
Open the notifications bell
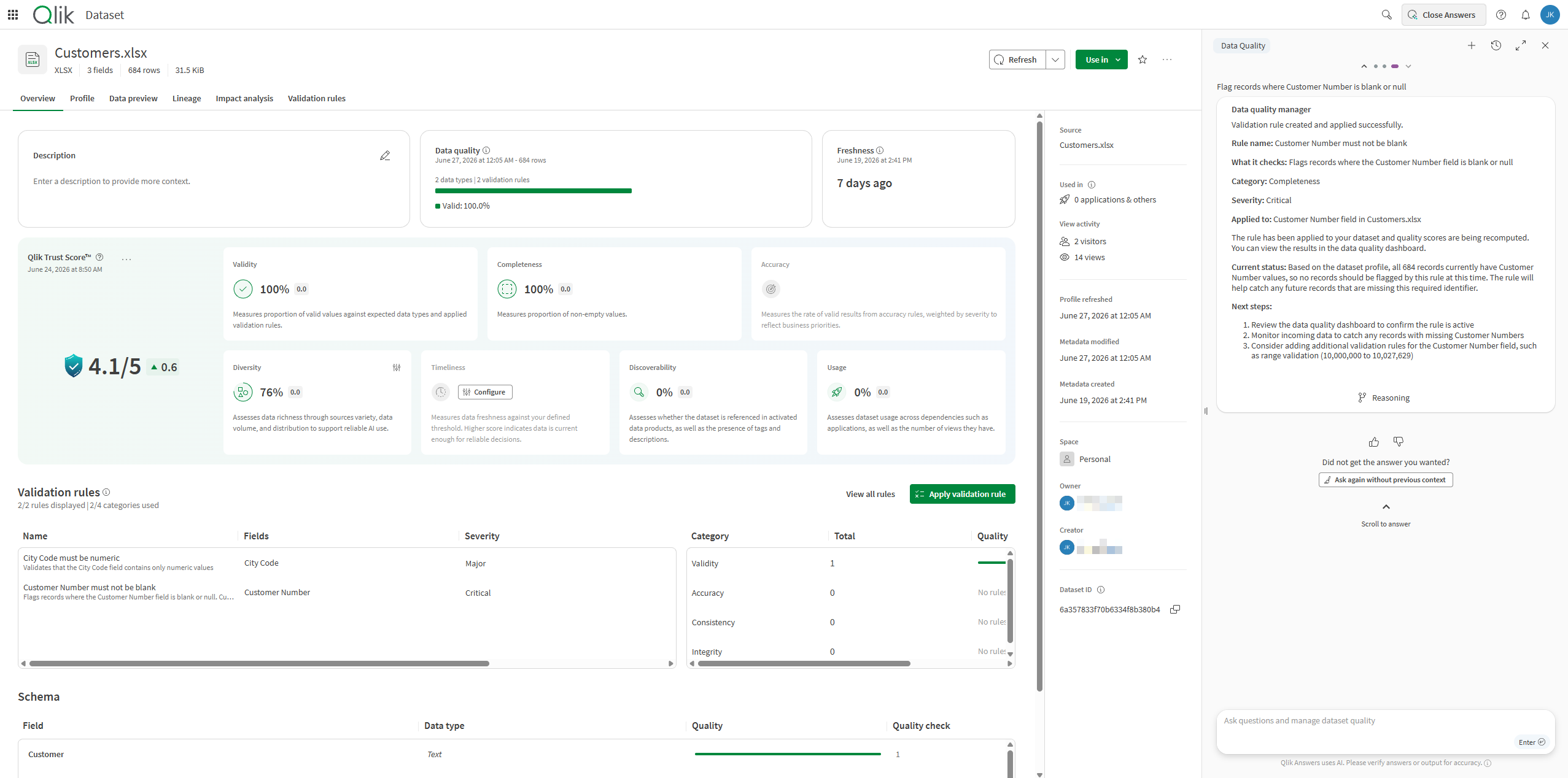pos(1526,15)
